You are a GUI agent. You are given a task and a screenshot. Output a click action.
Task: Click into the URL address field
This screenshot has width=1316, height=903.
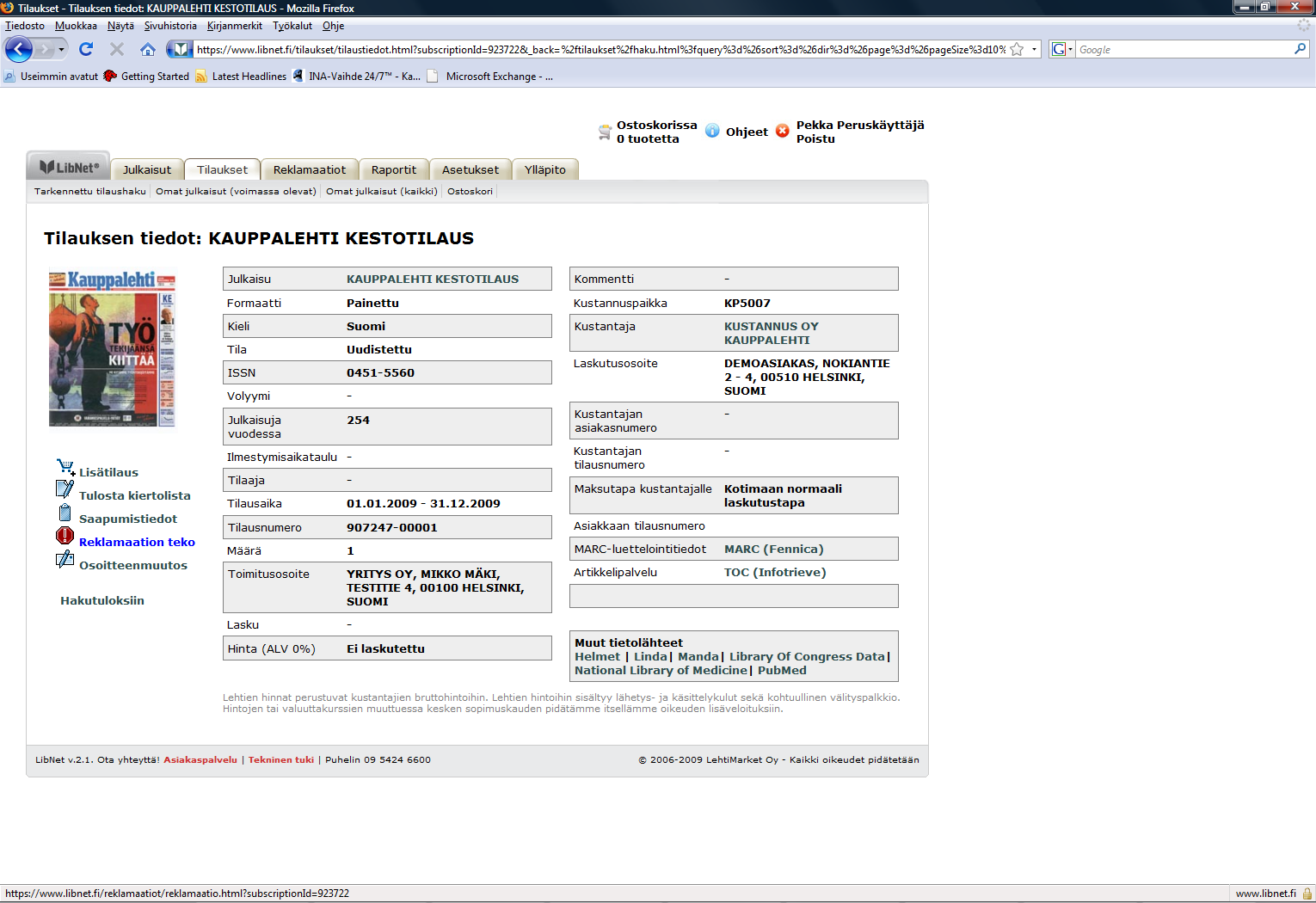tap(600, 49)
